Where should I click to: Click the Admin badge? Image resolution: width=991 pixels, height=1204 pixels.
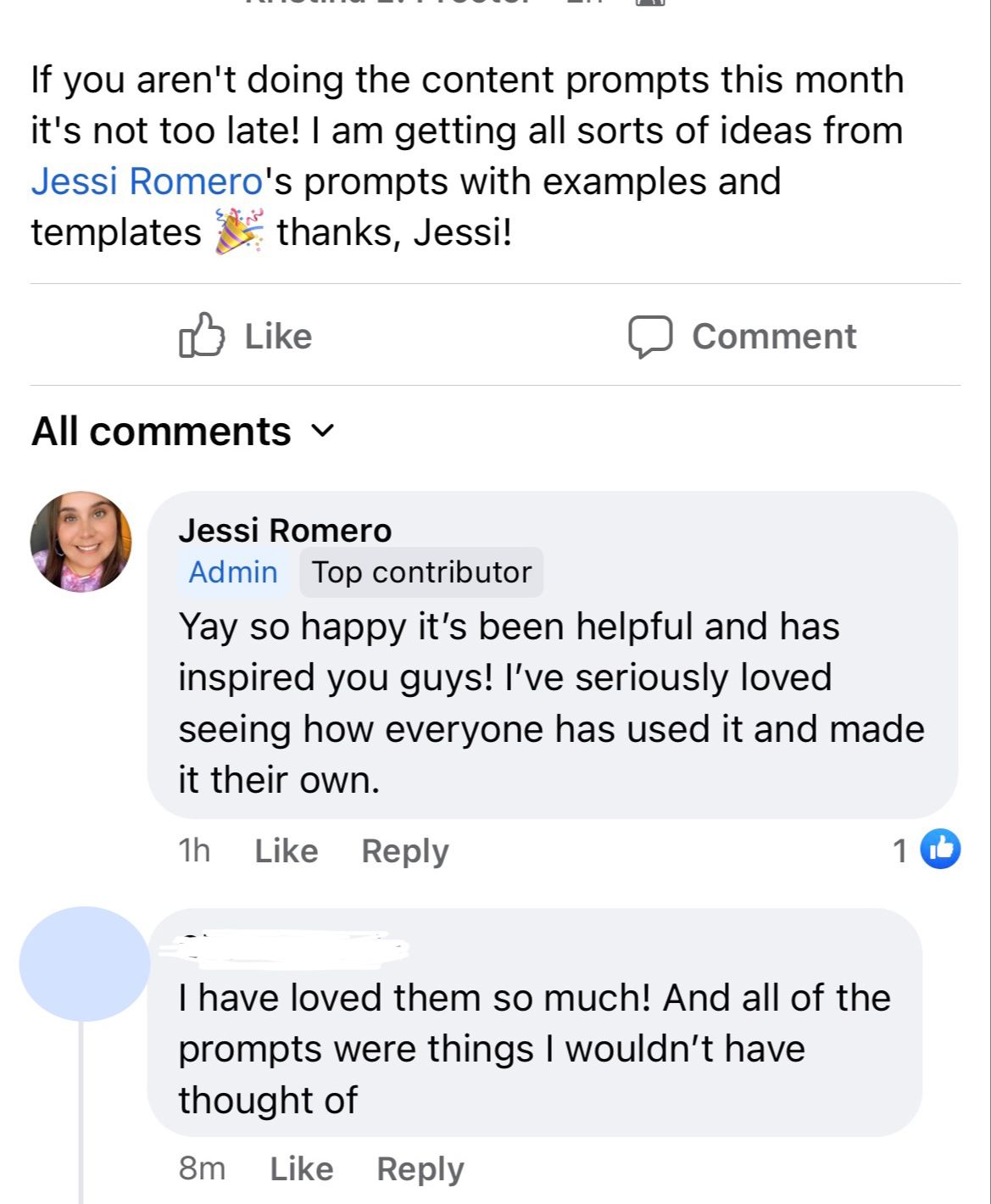click(233, 572)
